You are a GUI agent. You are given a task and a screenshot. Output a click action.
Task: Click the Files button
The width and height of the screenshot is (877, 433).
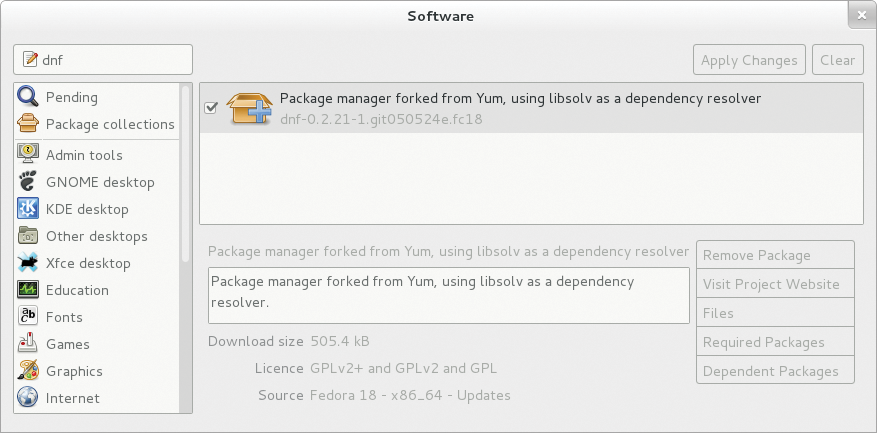[x=775, y=313]
